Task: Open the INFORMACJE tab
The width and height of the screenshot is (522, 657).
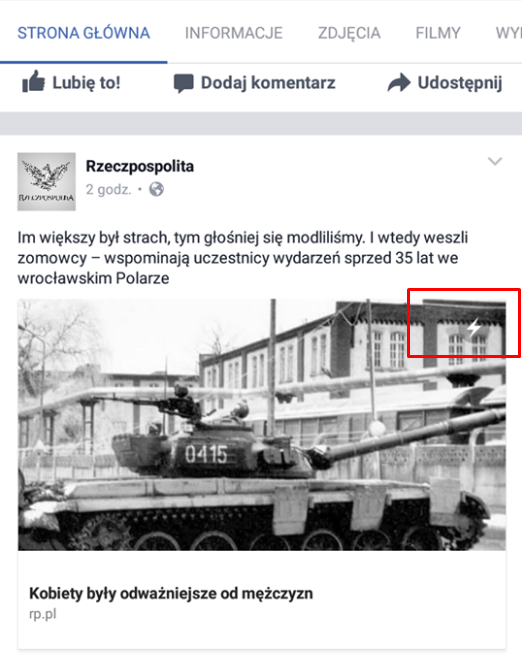Action: coord(234,33)
